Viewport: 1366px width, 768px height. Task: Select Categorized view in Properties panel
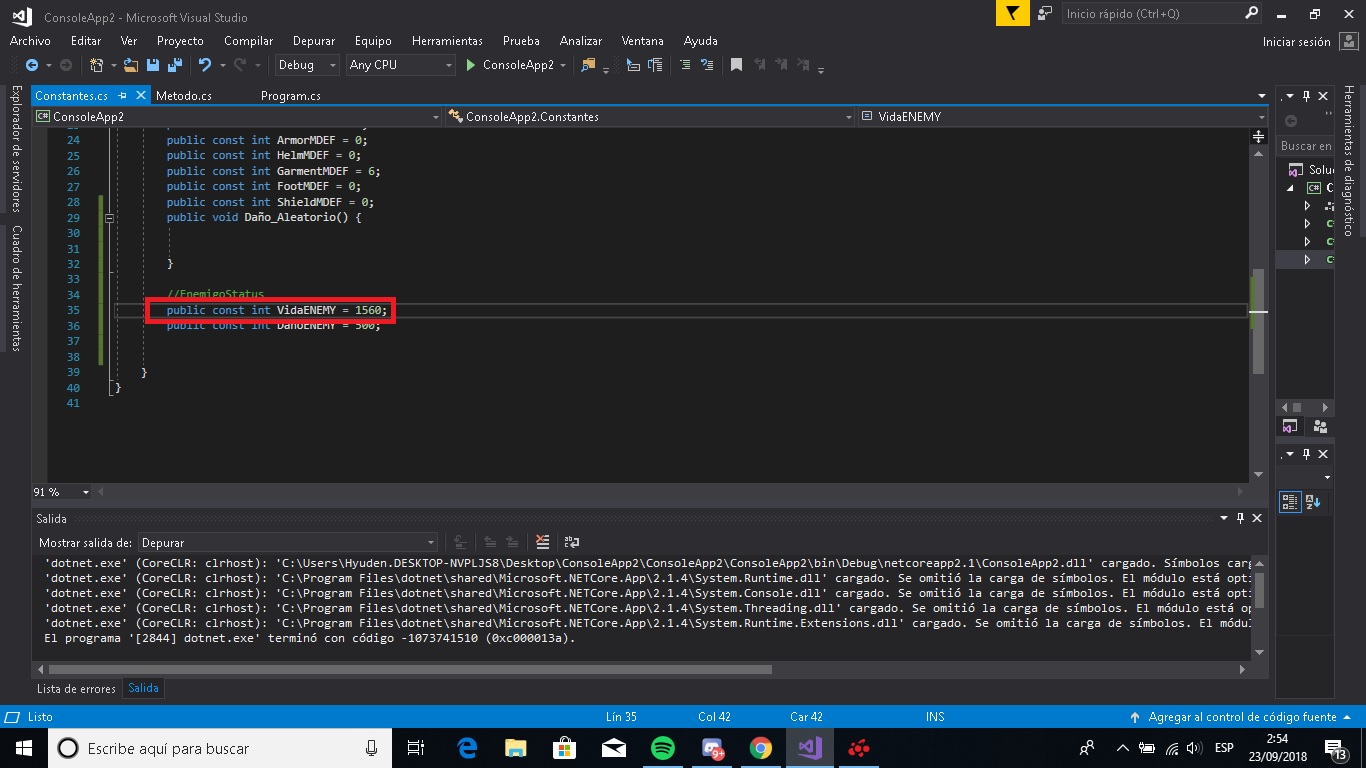pyautogui.click(x=1290, y=502)
